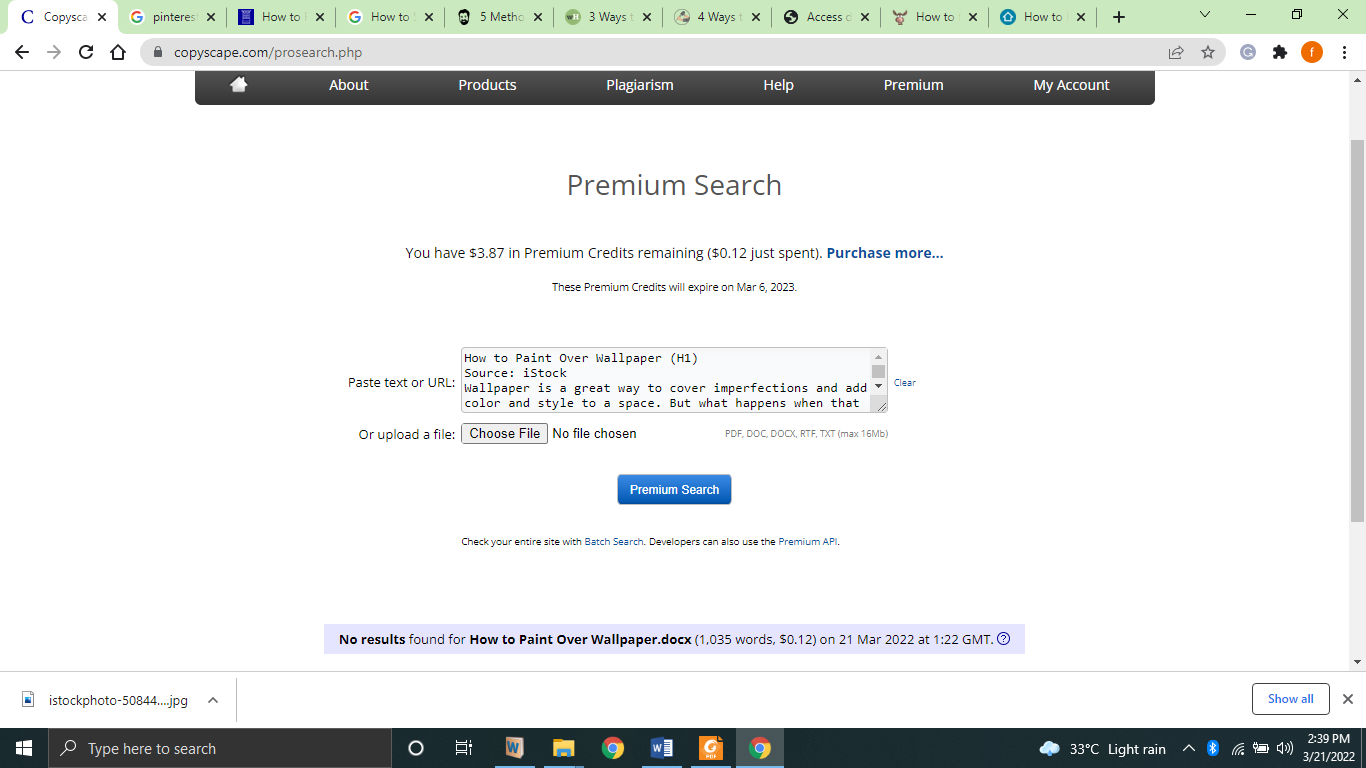Reload the page with the refresh icon

point(86,52)
